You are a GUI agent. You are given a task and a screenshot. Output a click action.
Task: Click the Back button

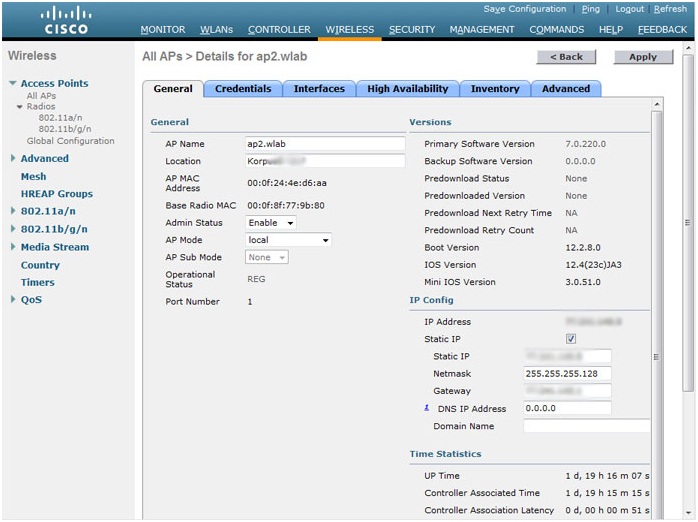(x=566, y=57)
